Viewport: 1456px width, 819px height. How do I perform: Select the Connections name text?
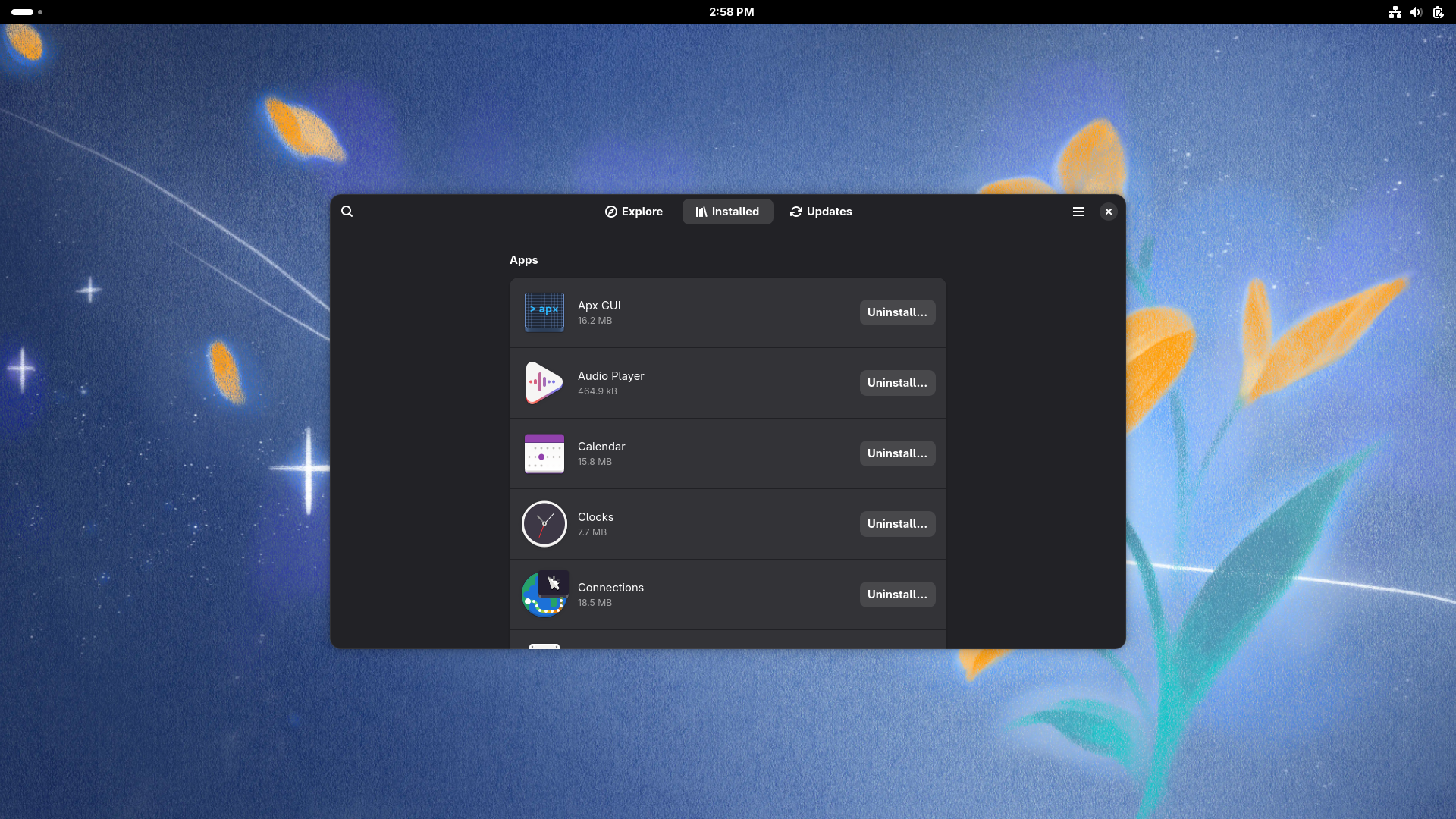click(x=610, y=587)
